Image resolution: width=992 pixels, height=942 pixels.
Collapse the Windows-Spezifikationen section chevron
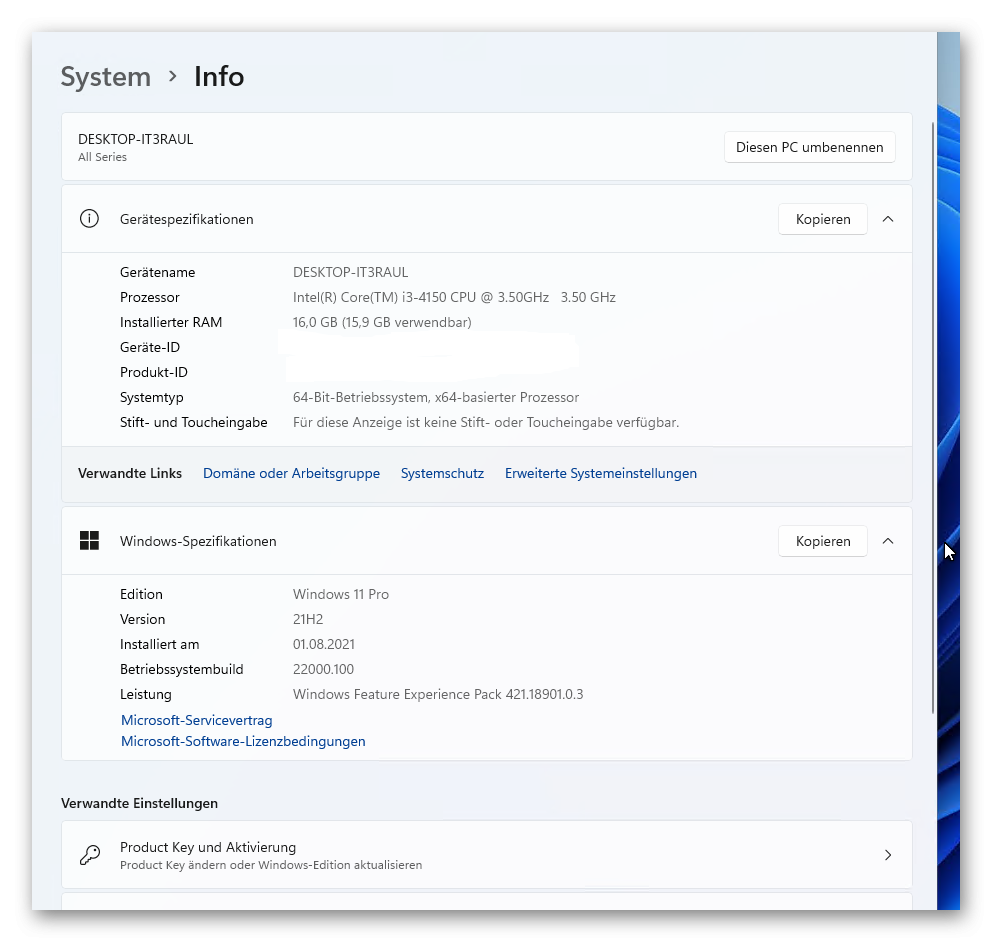pos(888,541)
